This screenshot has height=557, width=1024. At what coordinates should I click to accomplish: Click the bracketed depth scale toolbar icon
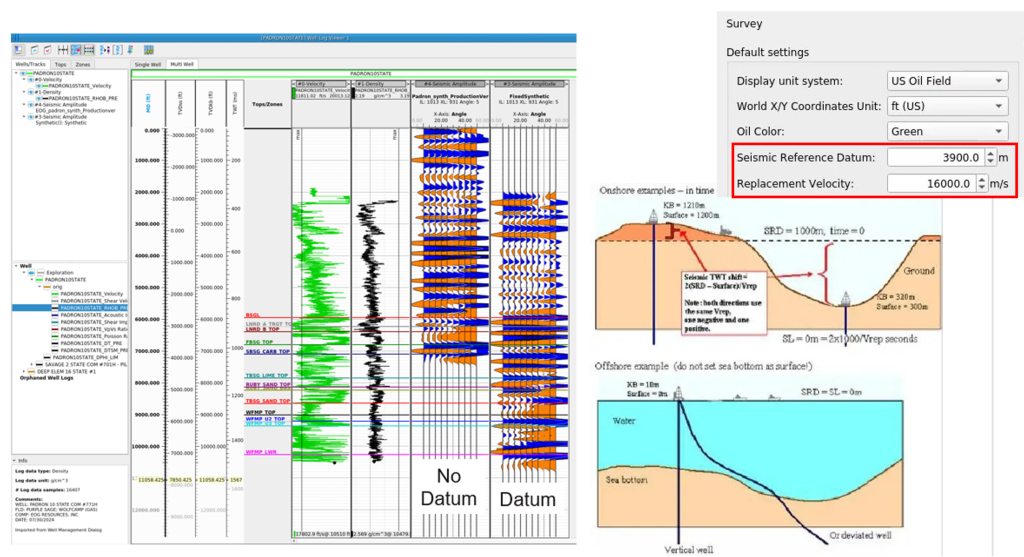point(117,49)
